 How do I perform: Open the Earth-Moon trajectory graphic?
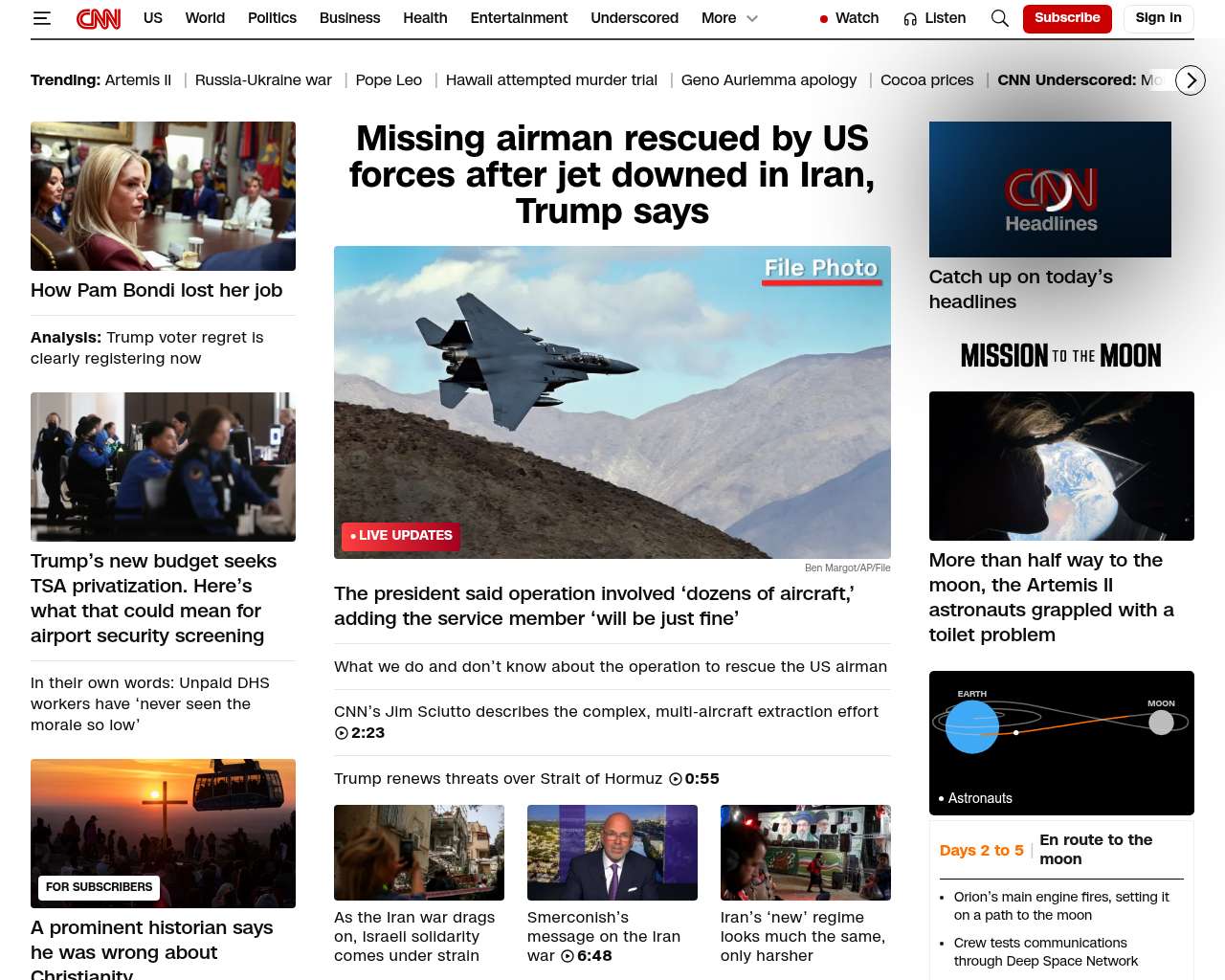1061,743
